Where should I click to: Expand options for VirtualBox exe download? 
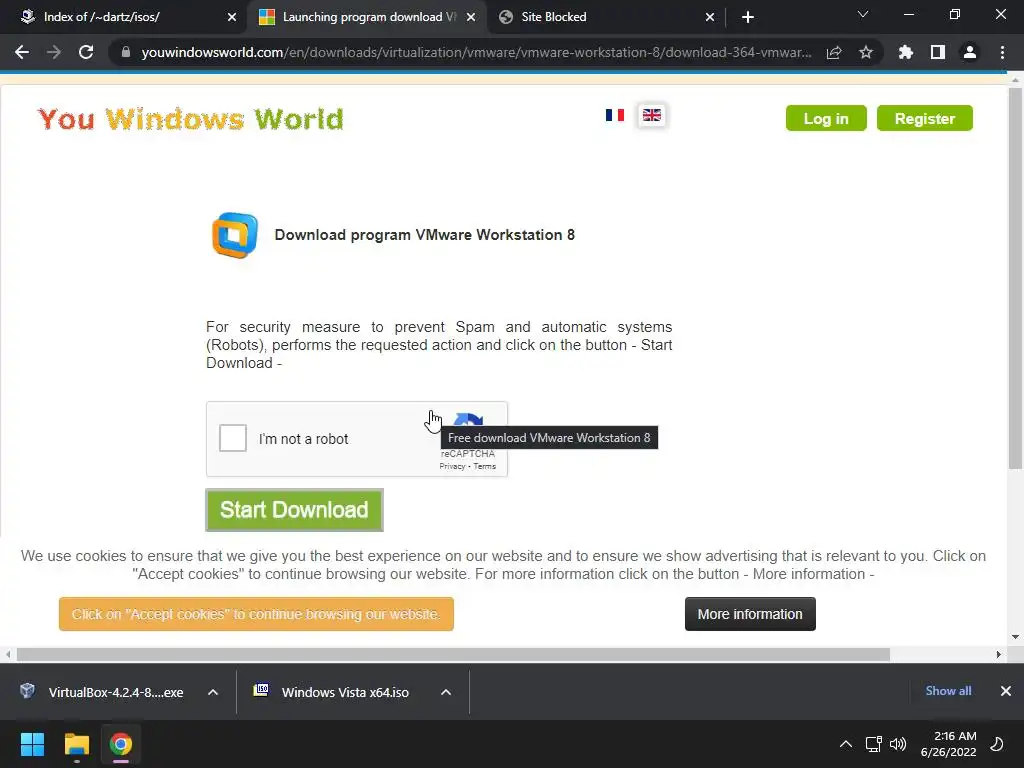click(213, 692)
